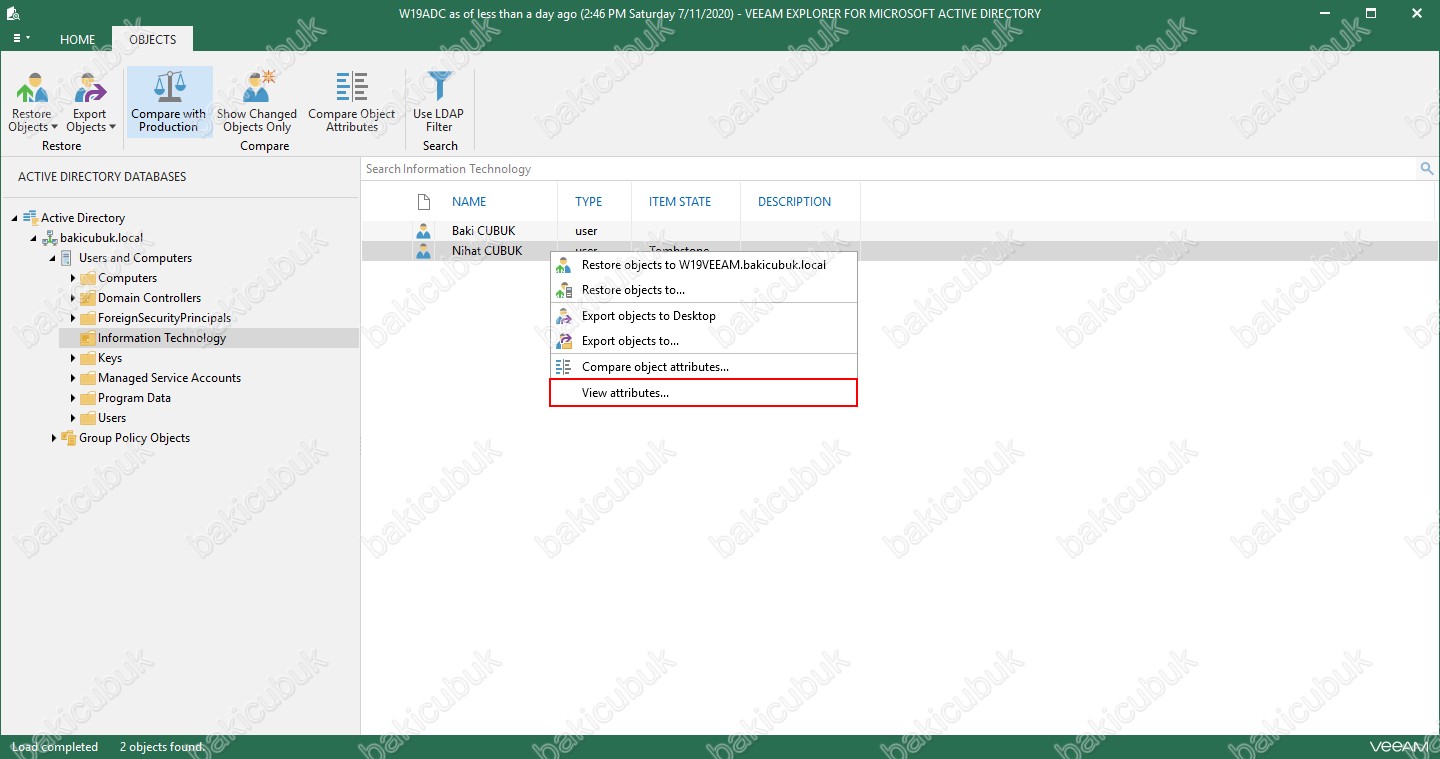This screenshot has height=759, width=1440.
Task: Click the Managed Service Accounts folder icon
Action: pos(87,378)
